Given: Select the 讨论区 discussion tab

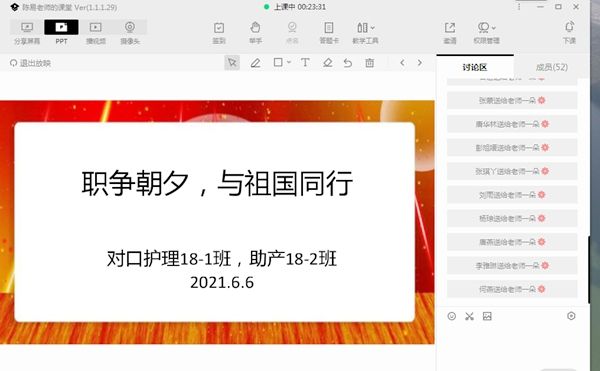Looking at the screenshot, I should tap(475, 67).
